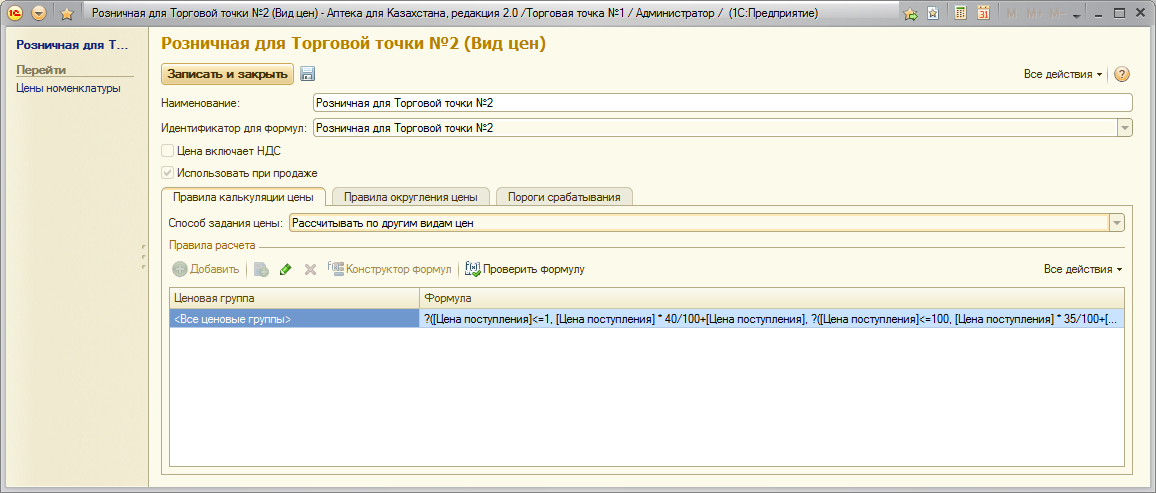Click the green pencil edit icon

[x=286, y=269]
